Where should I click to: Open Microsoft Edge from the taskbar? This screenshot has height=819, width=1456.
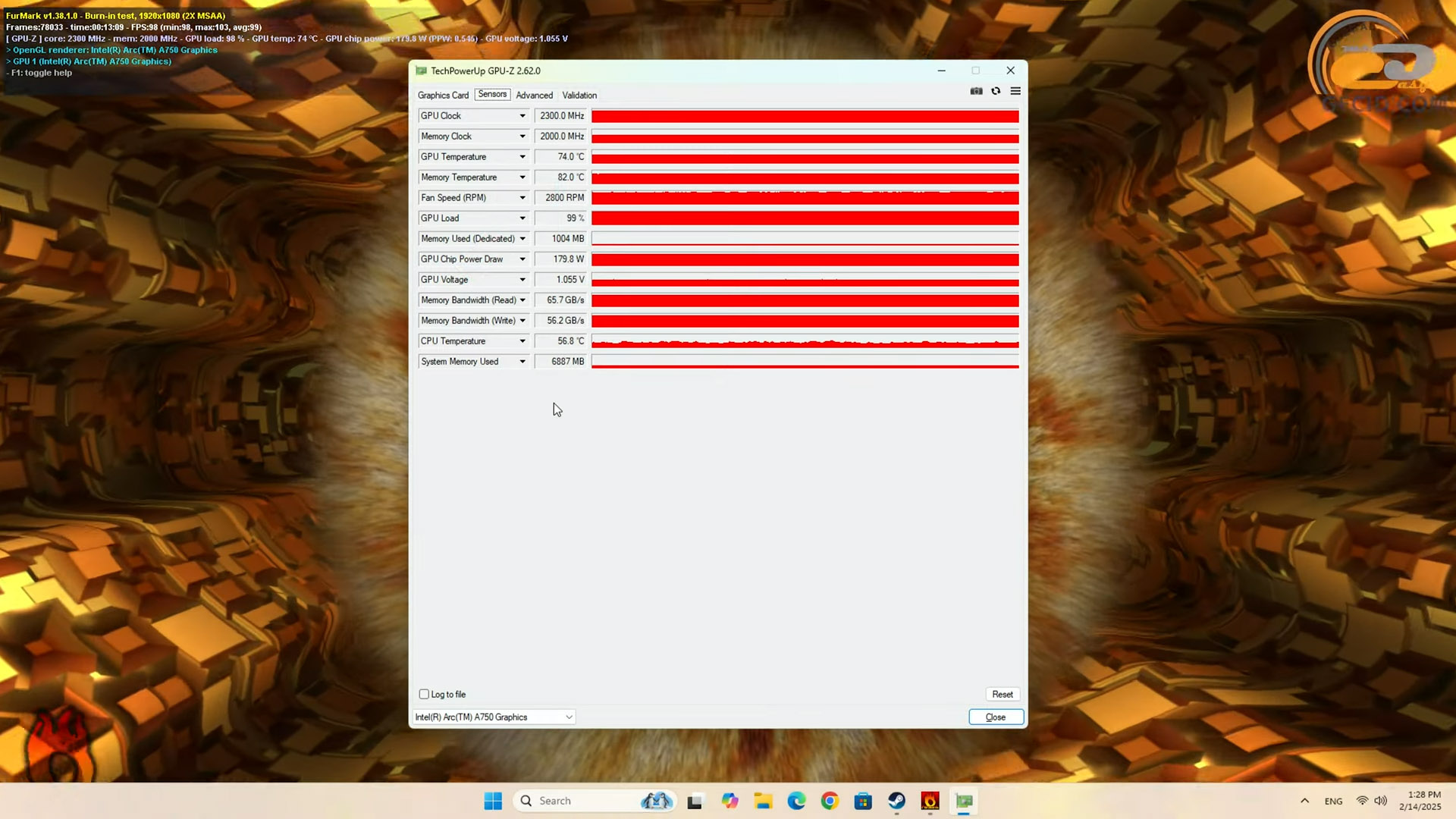(x=796, y=801)
